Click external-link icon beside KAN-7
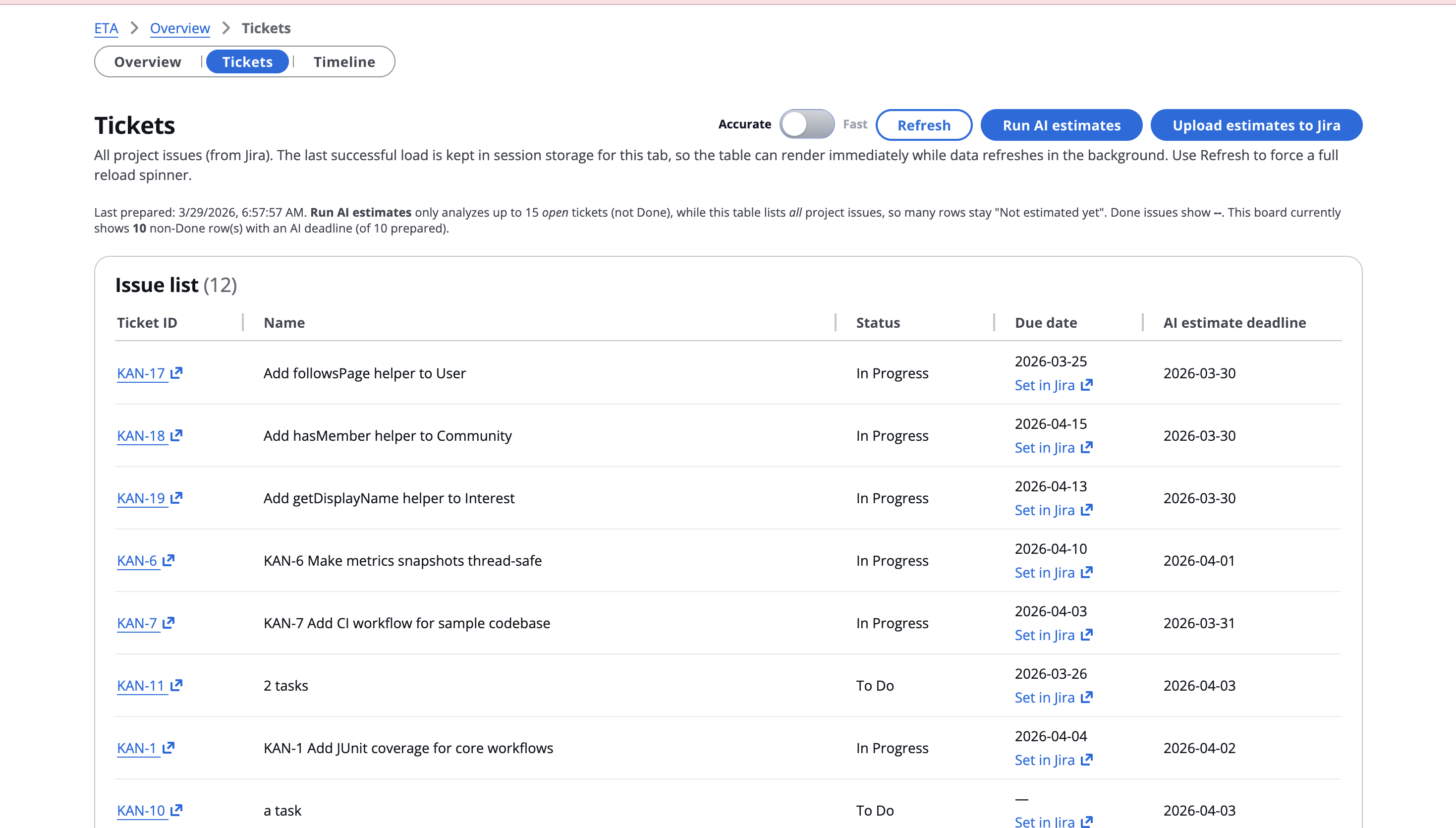The width and height of the screenshot is (1456, 828). (x=168, y=623)
